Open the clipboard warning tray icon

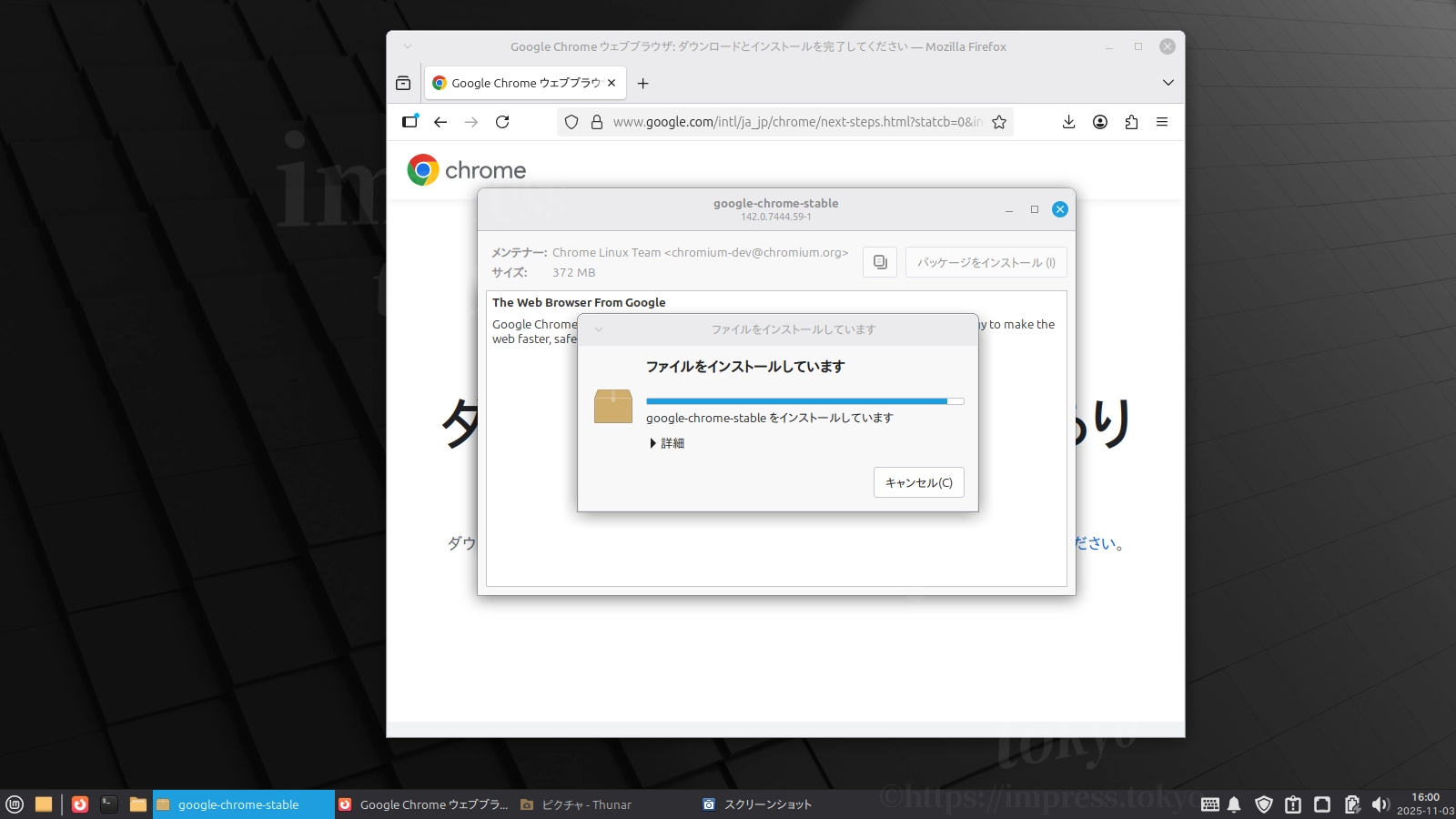coord(1293,804)
